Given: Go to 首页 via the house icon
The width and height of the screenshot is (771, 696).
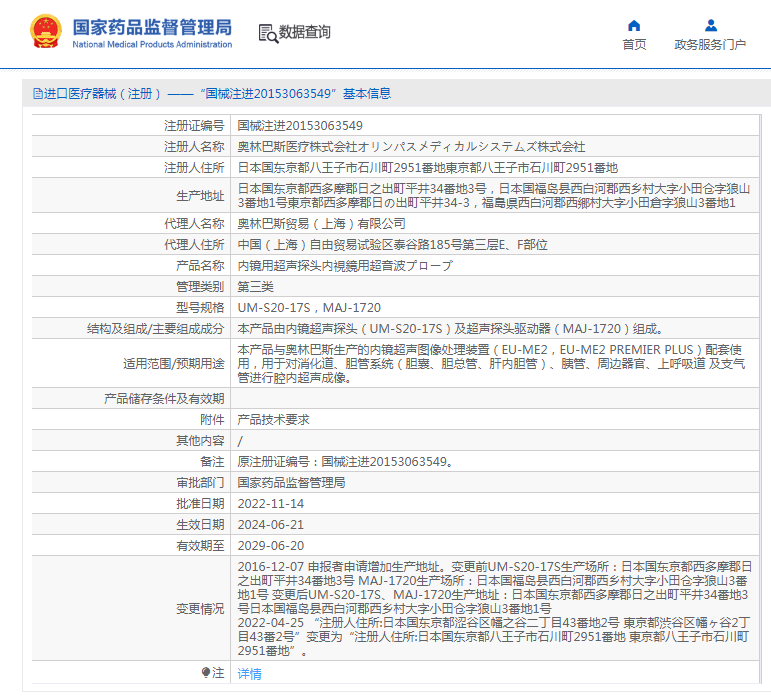Looking at the screenshot, I should point(634,26).
